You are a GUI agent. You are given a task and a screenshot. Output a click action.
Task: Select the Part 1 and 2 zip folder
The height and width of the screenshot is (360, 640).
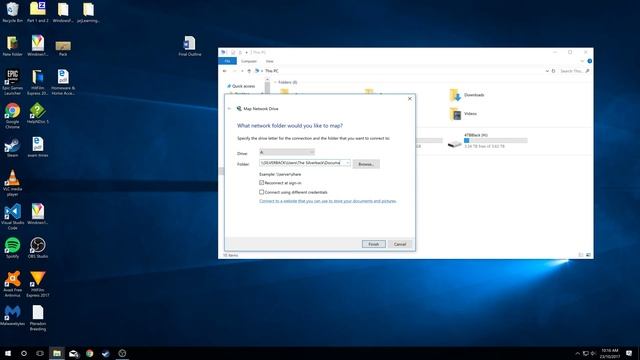point(38,12)
